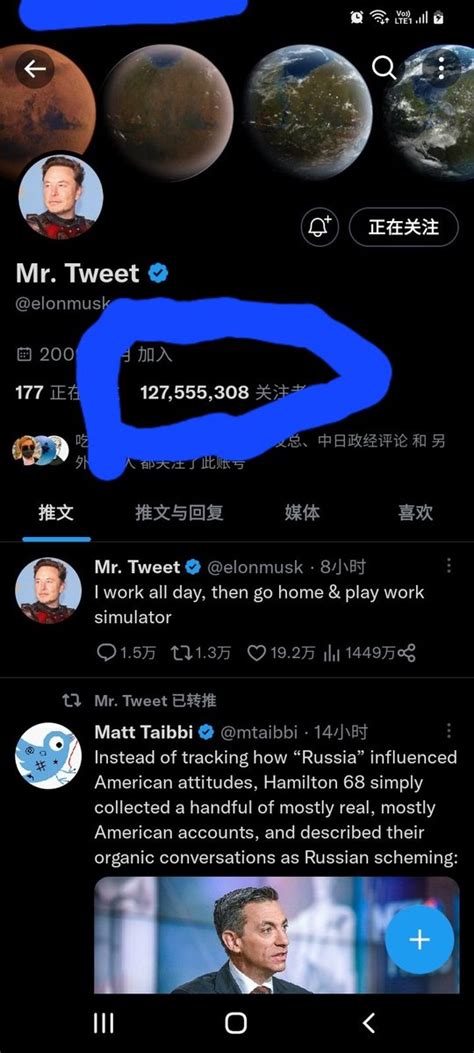Like the work simulator tweet
Viewport: 474px width, 1053px height.
pyautogui.click(x=281, y=653)
